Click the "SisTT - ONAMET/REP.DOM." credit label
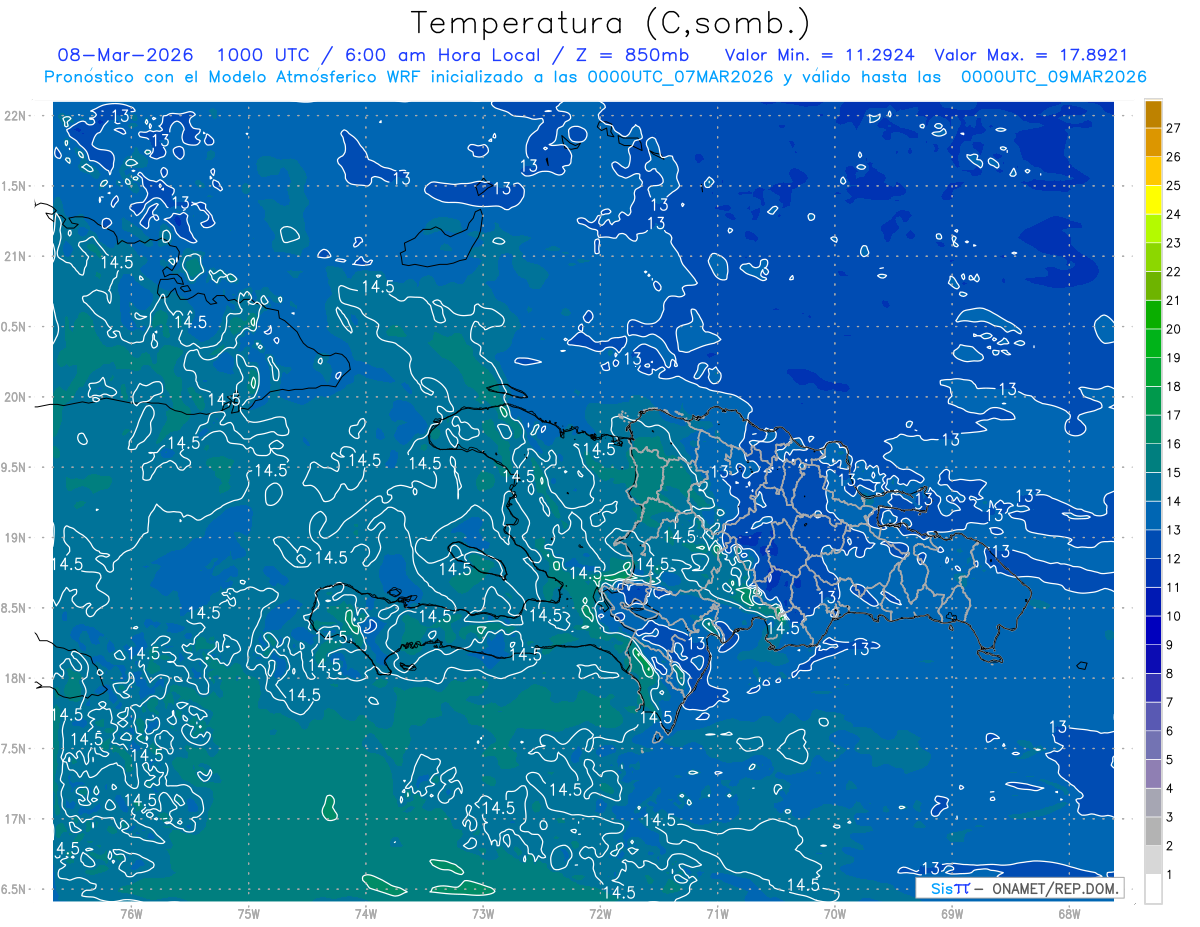Image resolution: width=1200 pixels, height=927 pixels. [x=1019, y=888]
